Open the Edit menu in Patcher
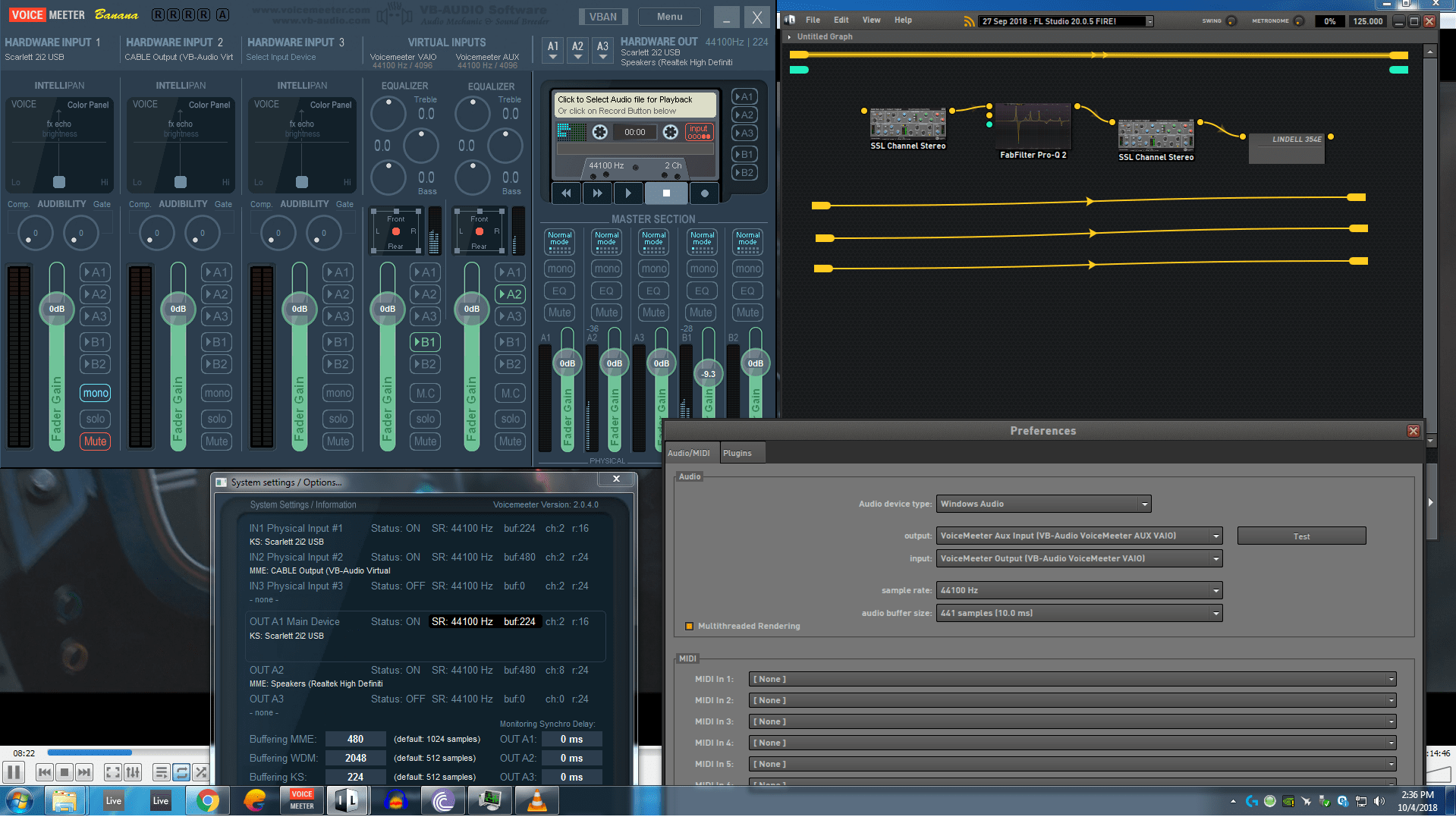Image resolution: width=1456 pixels, height=817 pixels. tap(841, 20)
